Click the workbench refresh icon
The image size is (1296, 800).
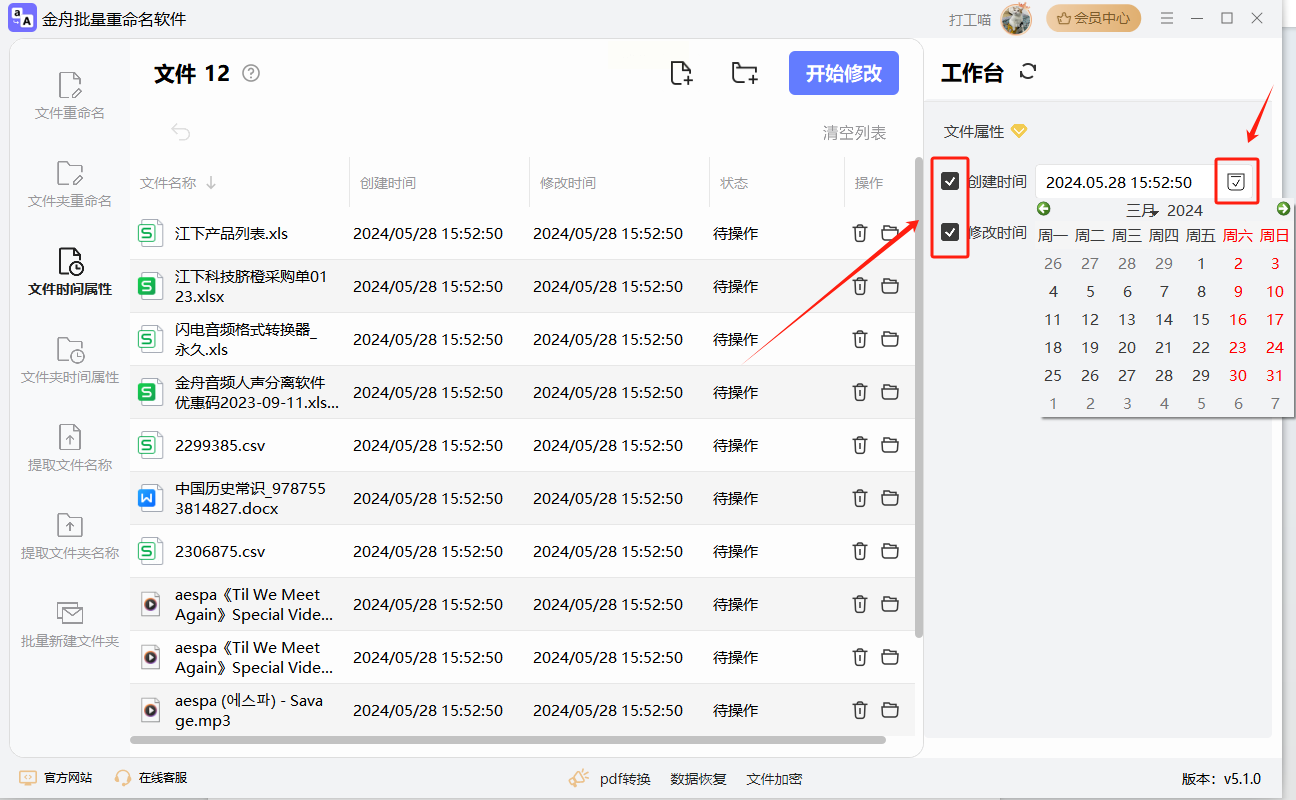click(x=1028, y=72)
